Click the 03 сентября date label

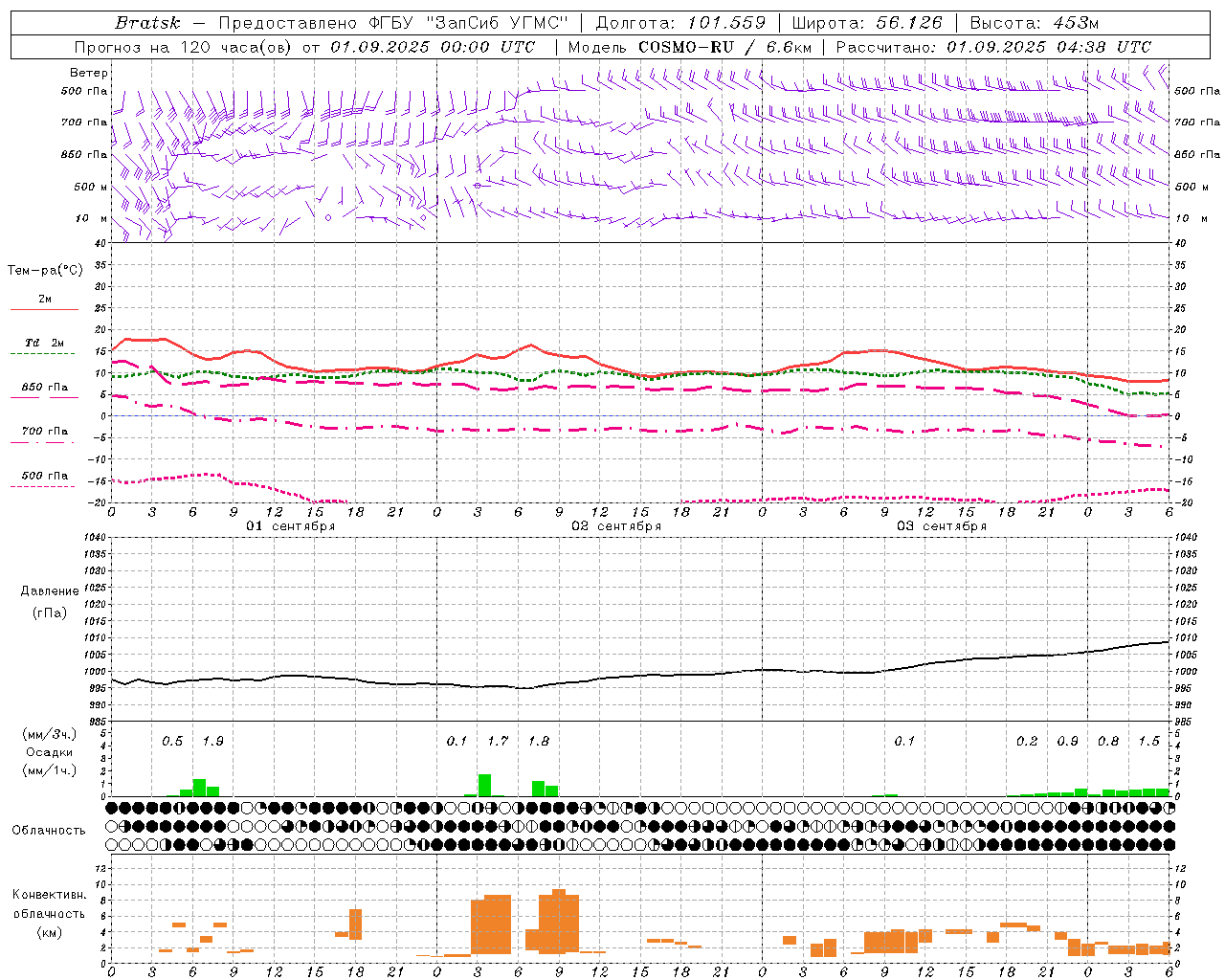(942, 526)
